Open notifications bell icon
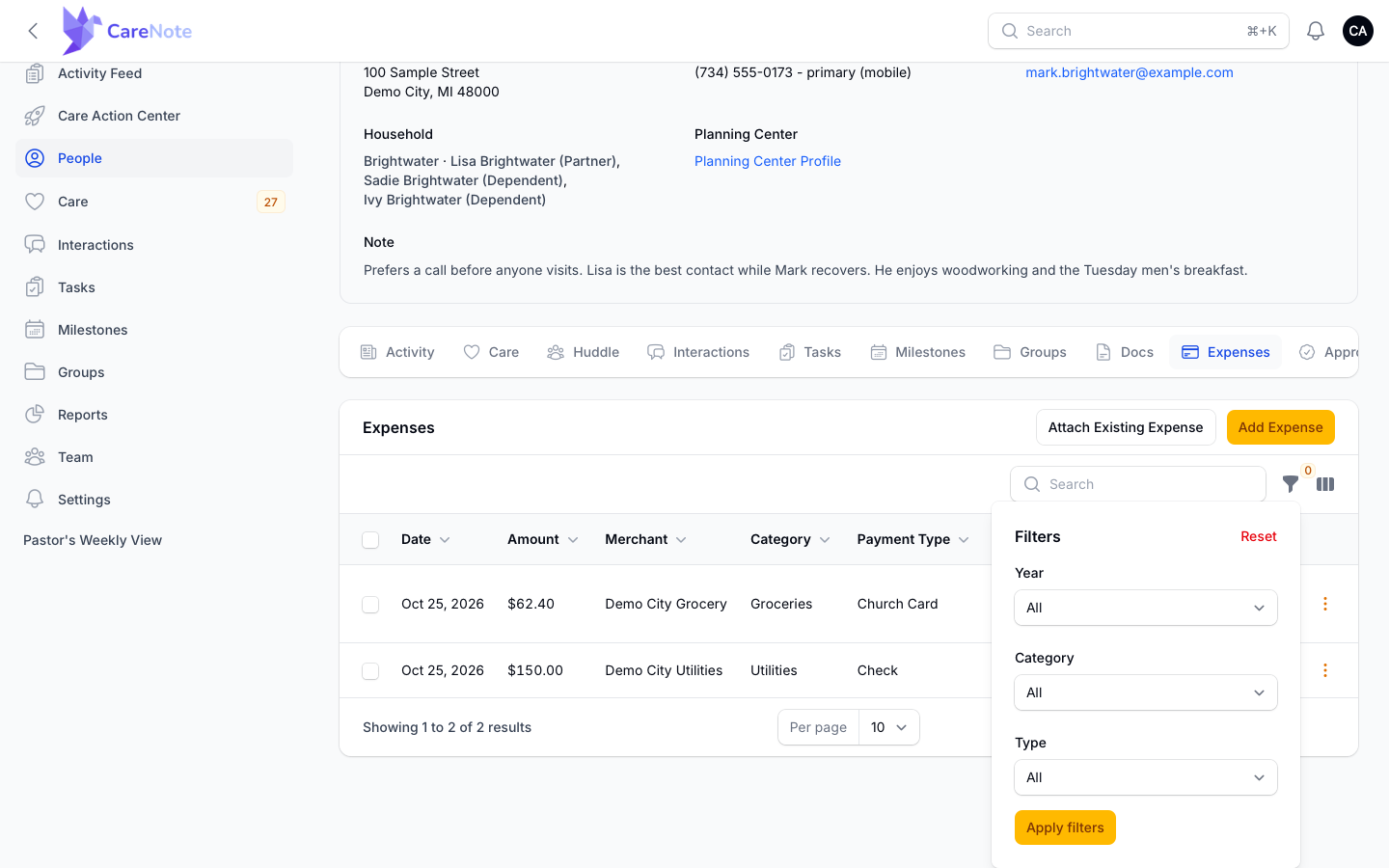 [x=1316, y=31]
